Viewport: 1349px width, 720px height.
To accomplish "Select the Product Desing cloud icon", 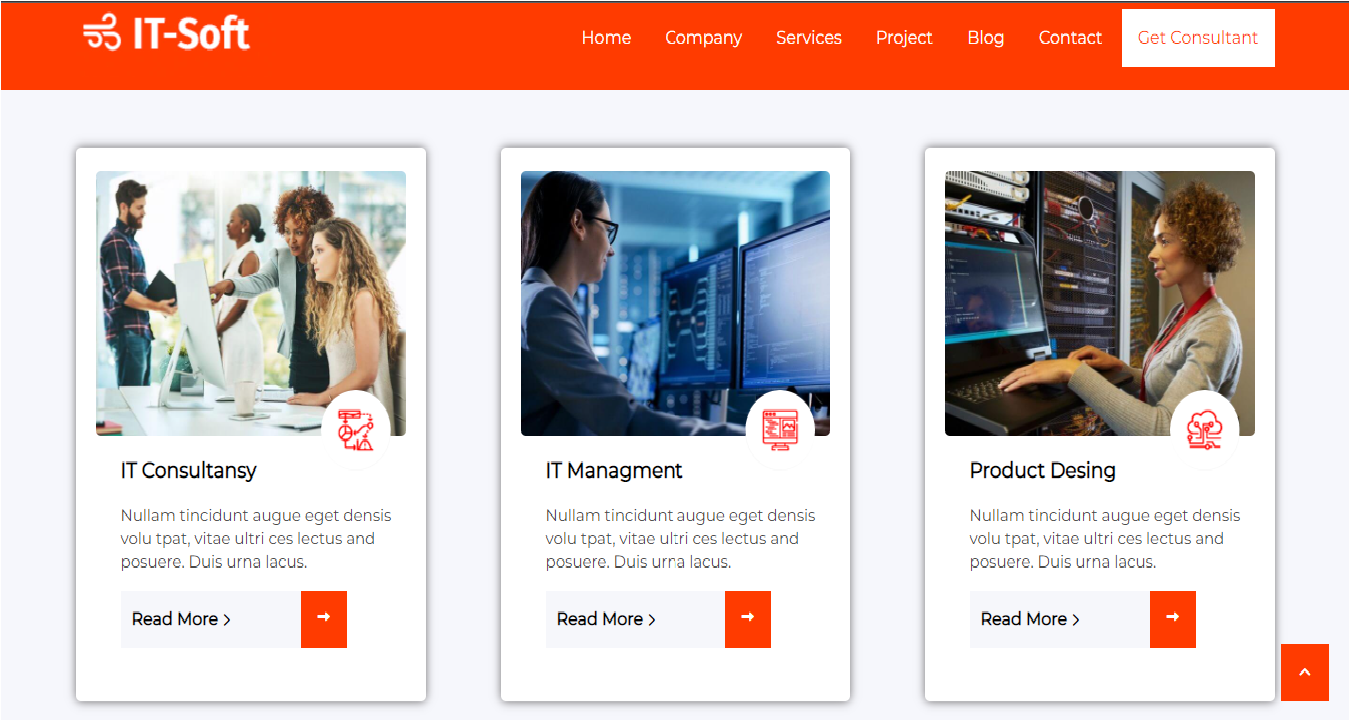I will (1206, 428).
